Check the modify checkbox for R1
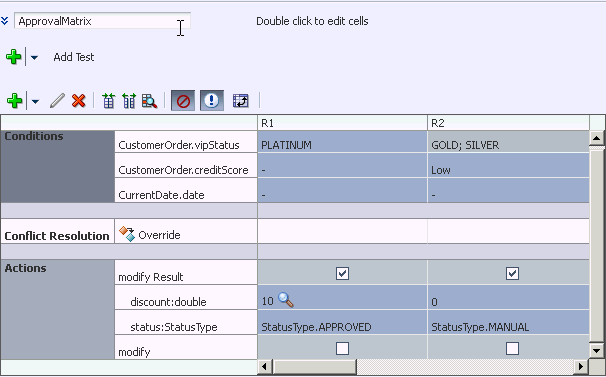This screenshot has width=606, height=377. pyautogui.click(x=342, y=349)
